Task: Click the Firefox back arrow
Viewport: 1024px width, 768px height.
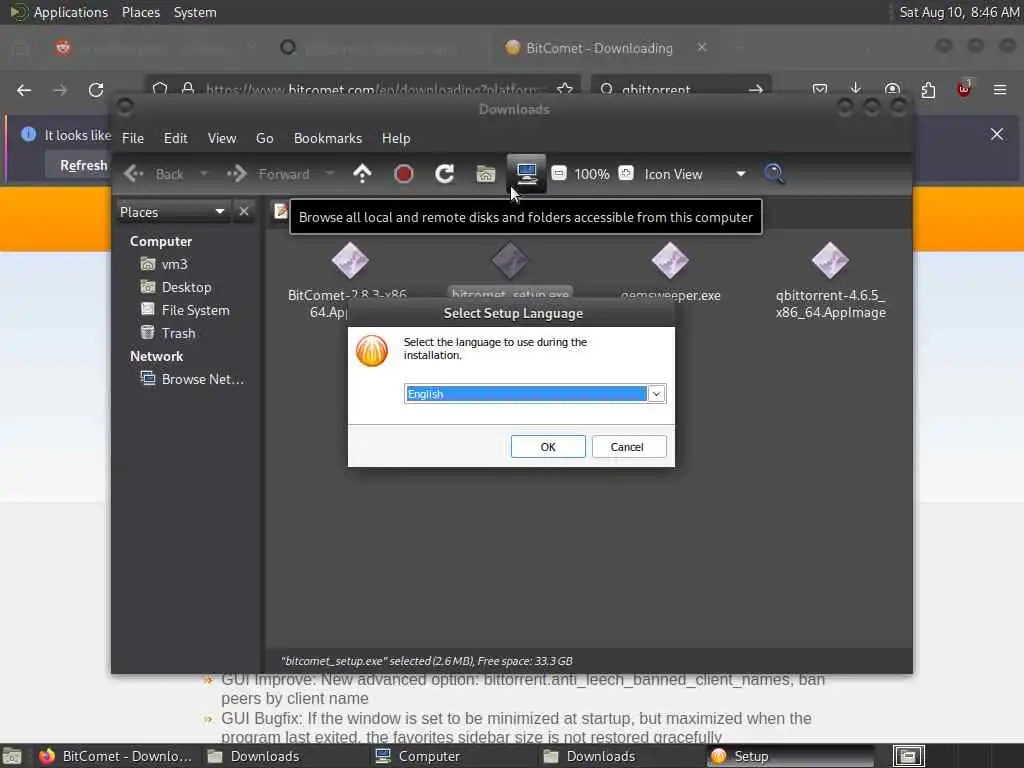Action: (x=24, y=90)
